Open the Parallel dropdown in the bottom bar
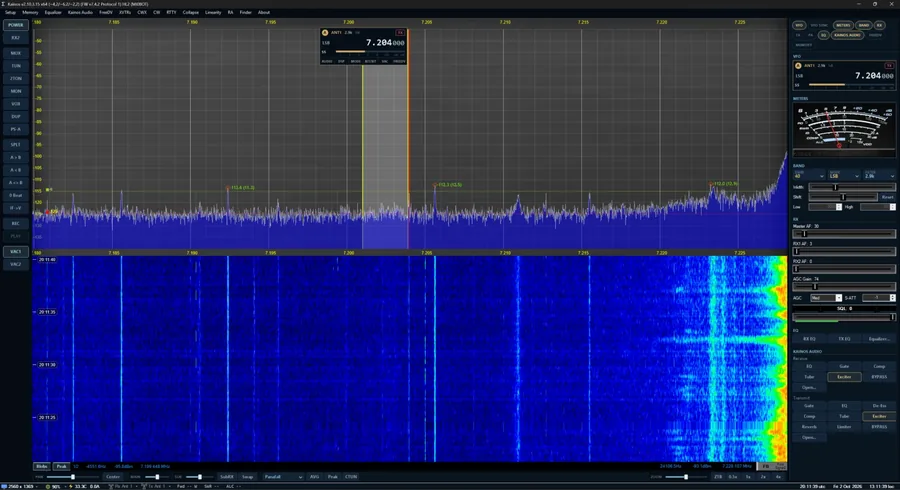 point(282,477)
